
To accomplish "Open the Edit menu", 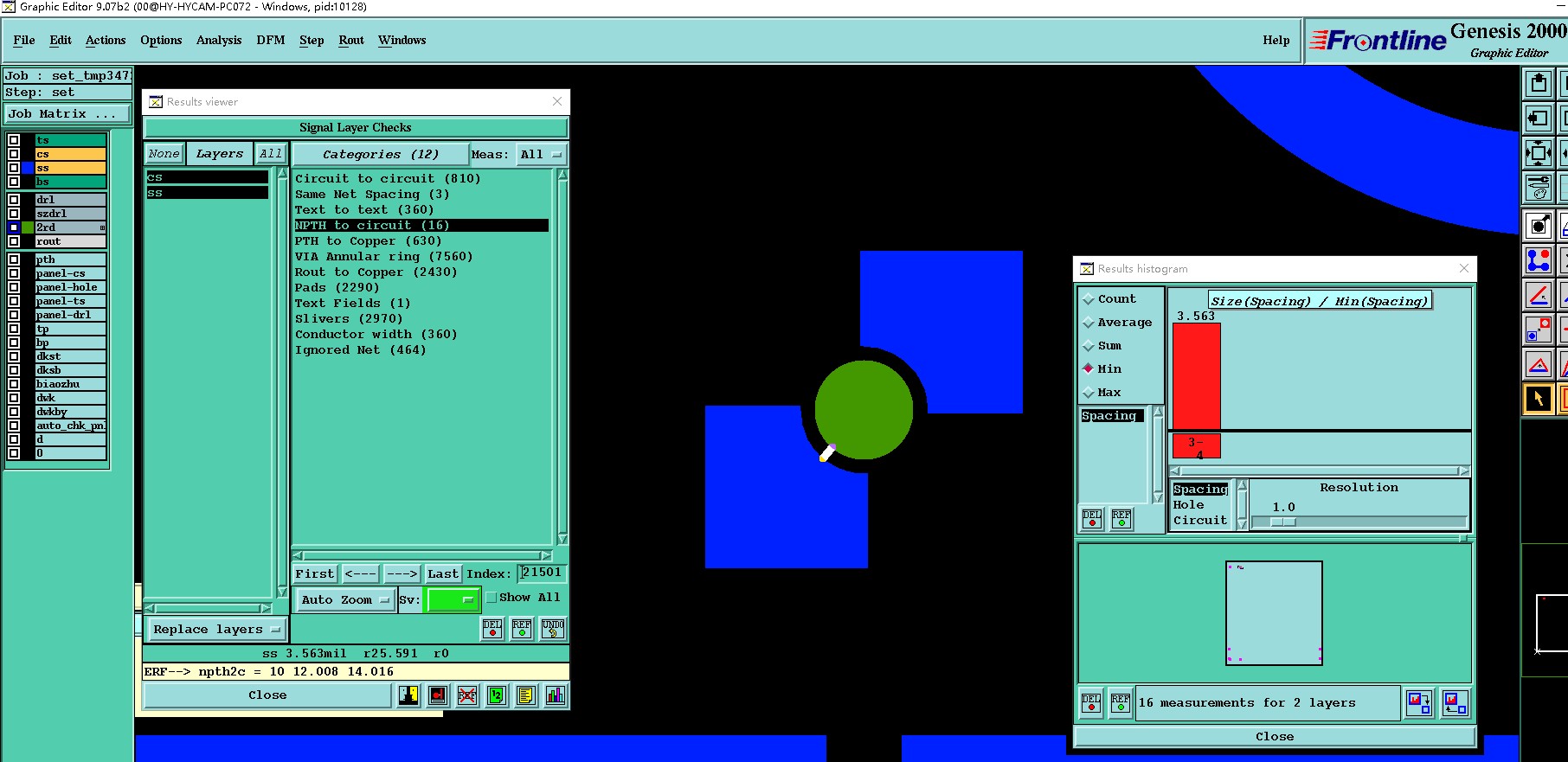I will [61, 41].
